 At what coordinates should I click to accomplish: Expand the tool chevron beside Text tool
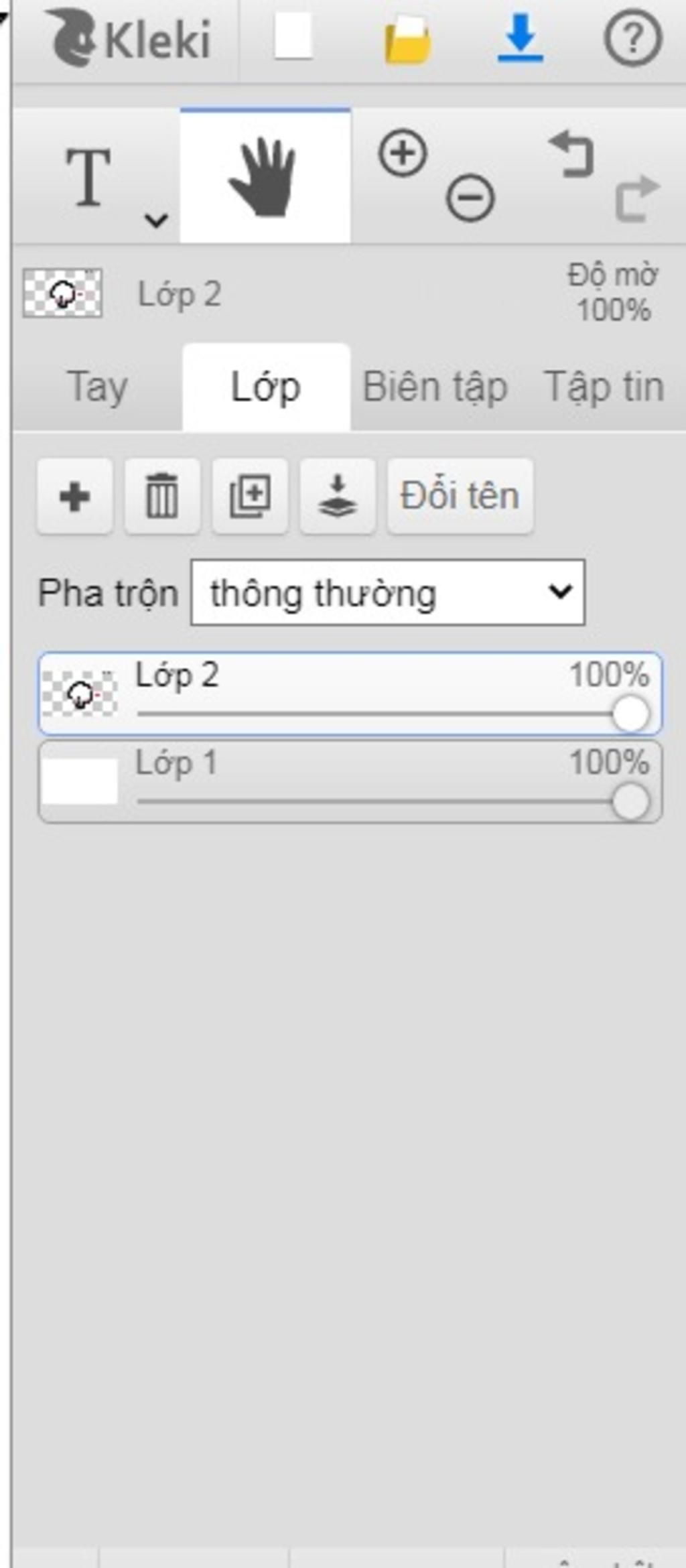point(156,219)
